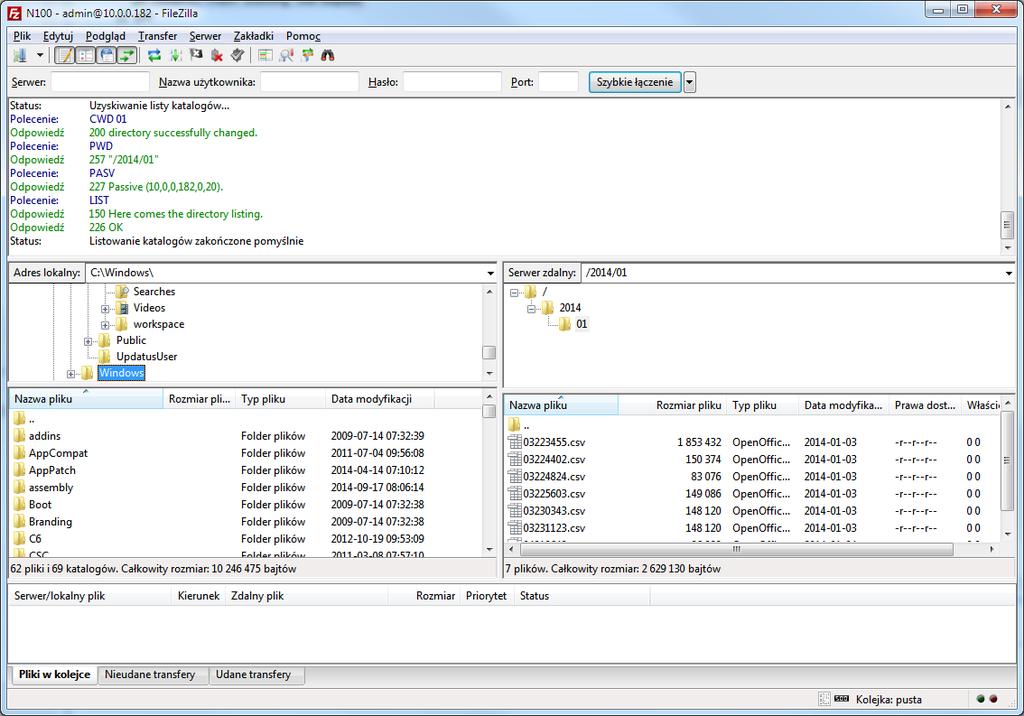Select the addins folder icon
Screen dimensions: 1024x716
tap(20, 436)
